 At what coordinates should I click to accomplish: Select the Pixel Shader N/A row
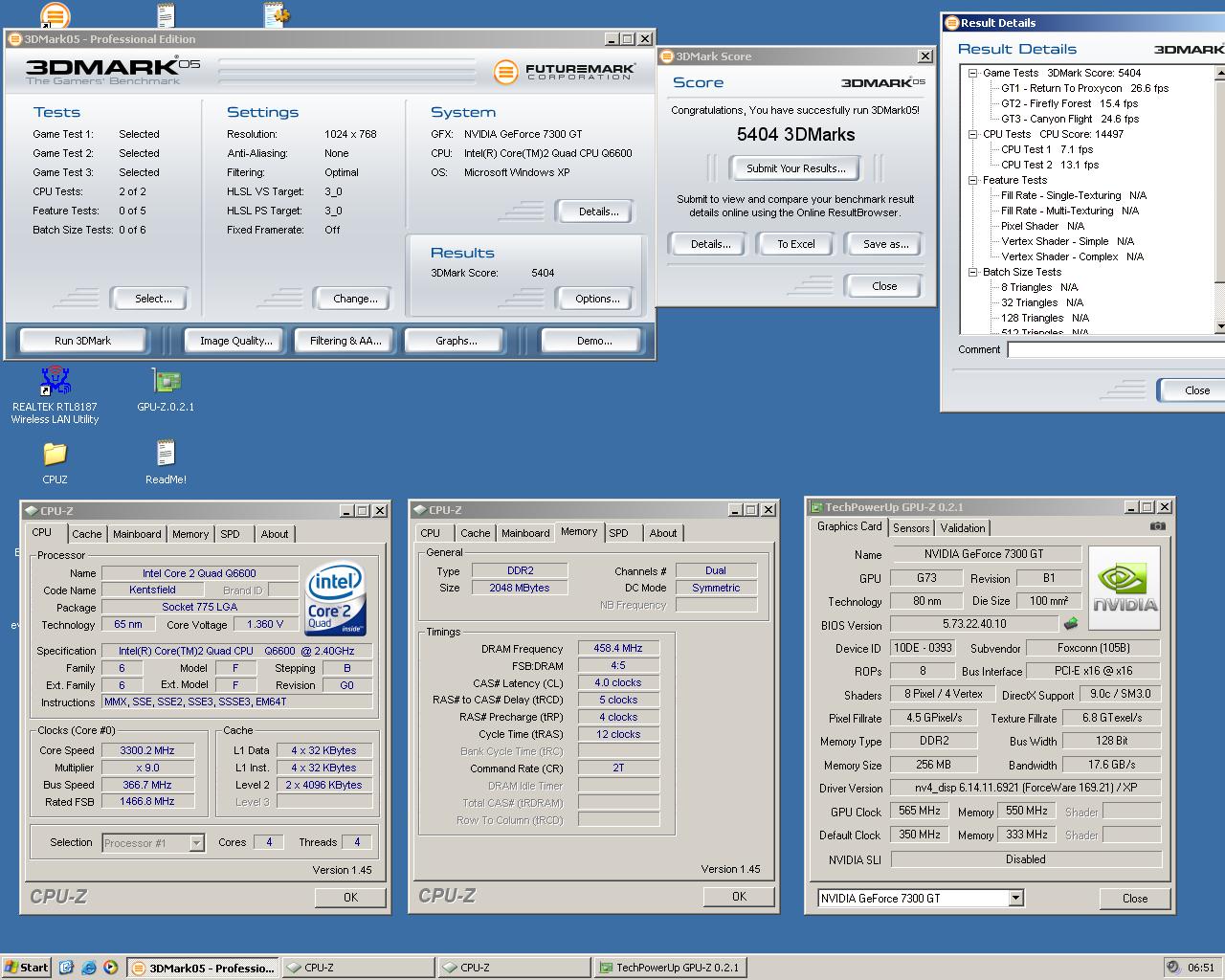point(1042,226)
